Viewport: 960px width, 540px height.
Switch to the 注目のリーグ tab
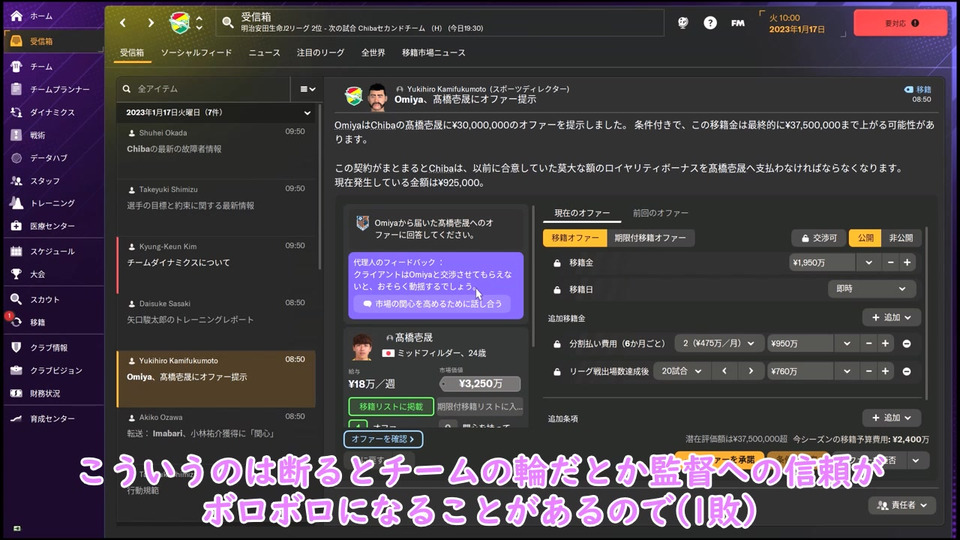point(320,53)
